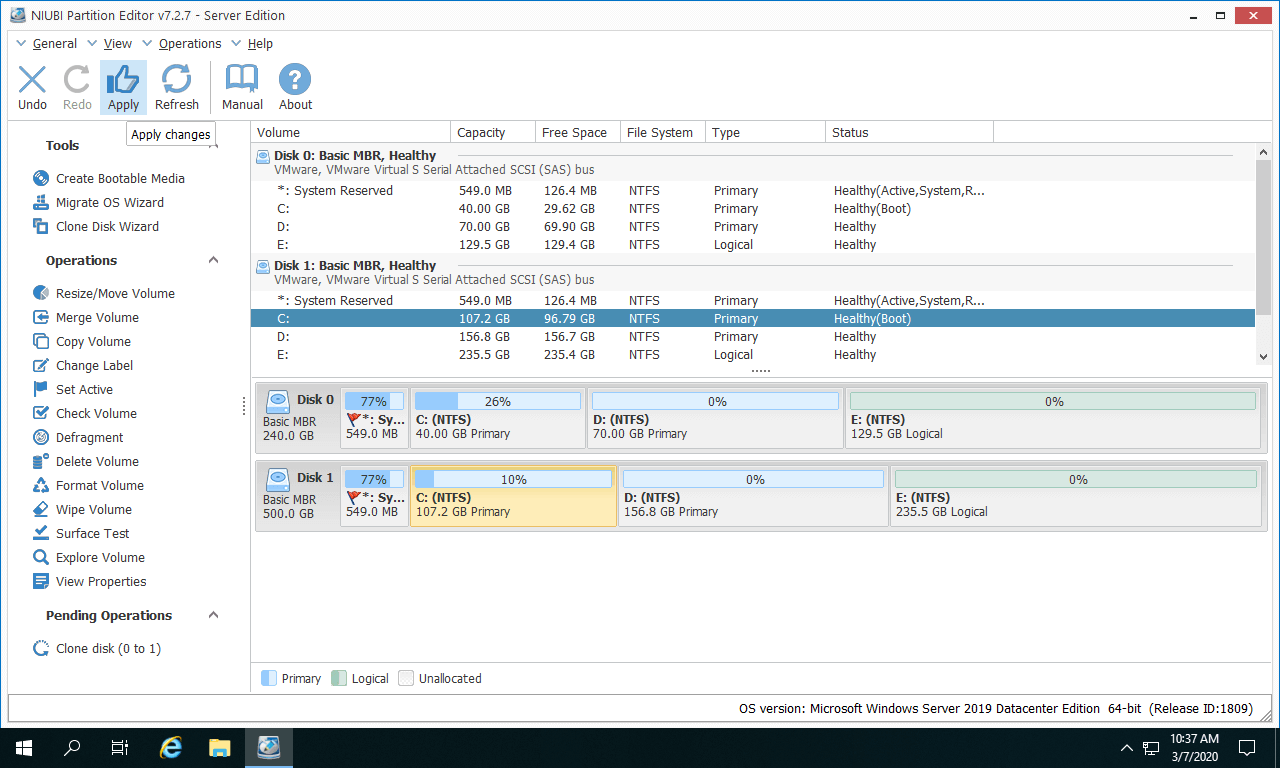Click the Undo toolbar icon
This screenshot has width=1280, height=768.
pyautogui.click(x=32, y=80)
